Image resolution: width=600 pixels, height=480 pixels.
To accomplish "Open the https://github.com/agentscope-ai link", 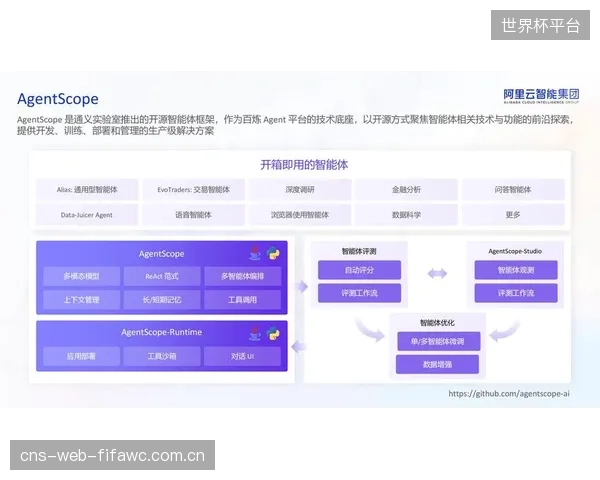I will [509, 393].
